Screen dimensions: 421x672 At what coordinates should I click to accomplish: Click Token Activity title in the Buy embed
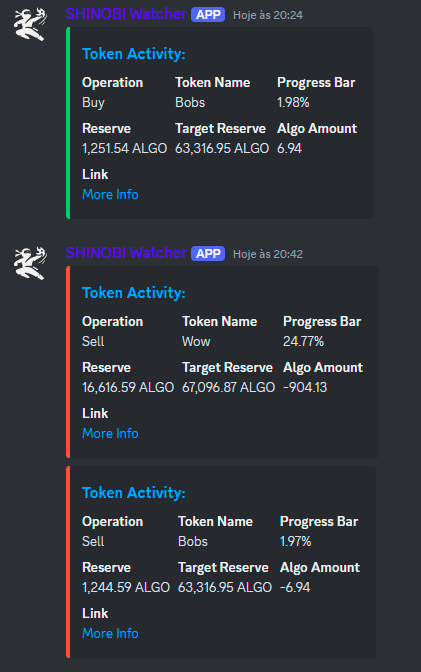[134, 54]
